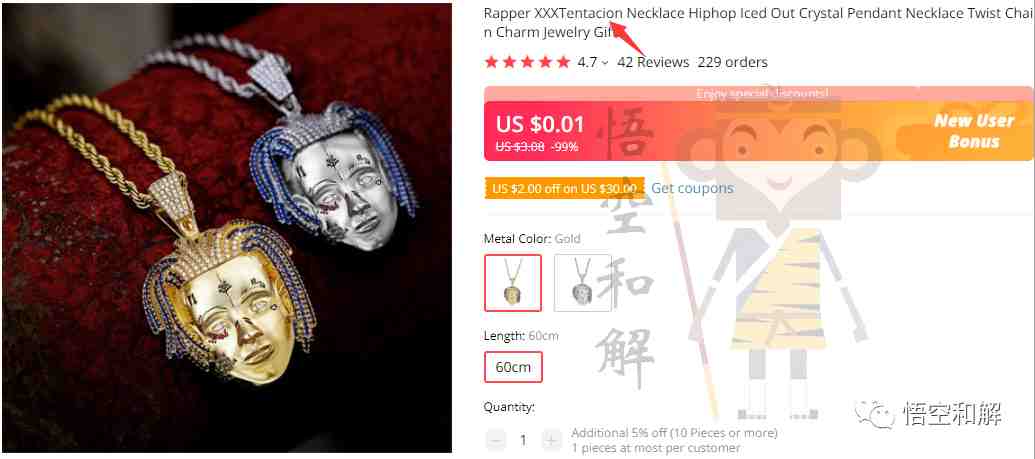1035x459 pixels.
Task: Click the New User Bonus banner
Action: tap(974, 131)
